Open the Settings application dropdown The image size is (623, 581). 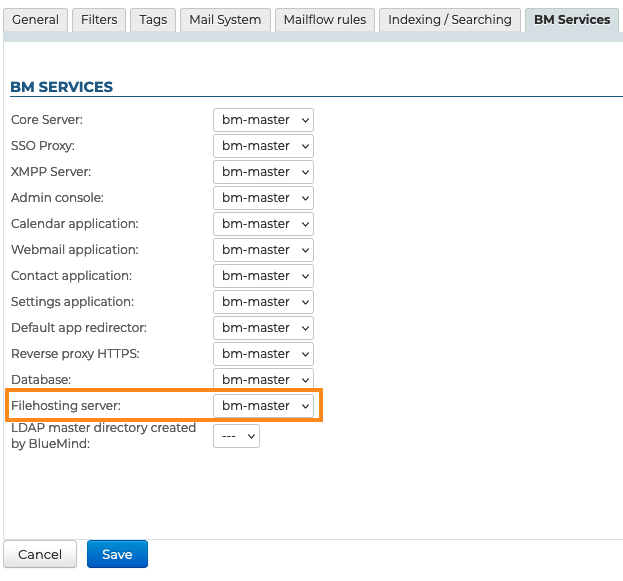tap(263, 302)
